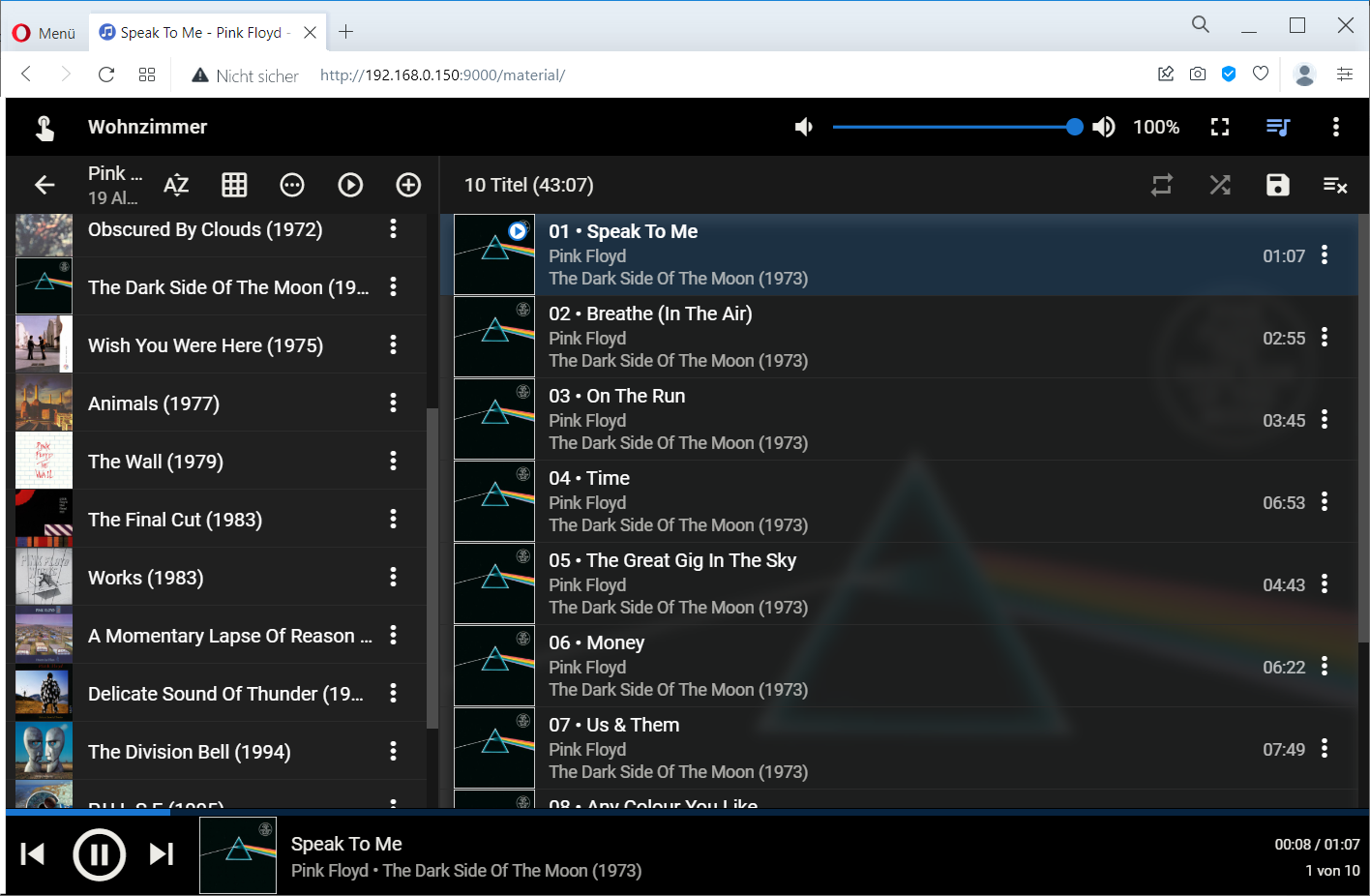Click the volume down speaker icon

pyautogui.click(x=804, y=127)
